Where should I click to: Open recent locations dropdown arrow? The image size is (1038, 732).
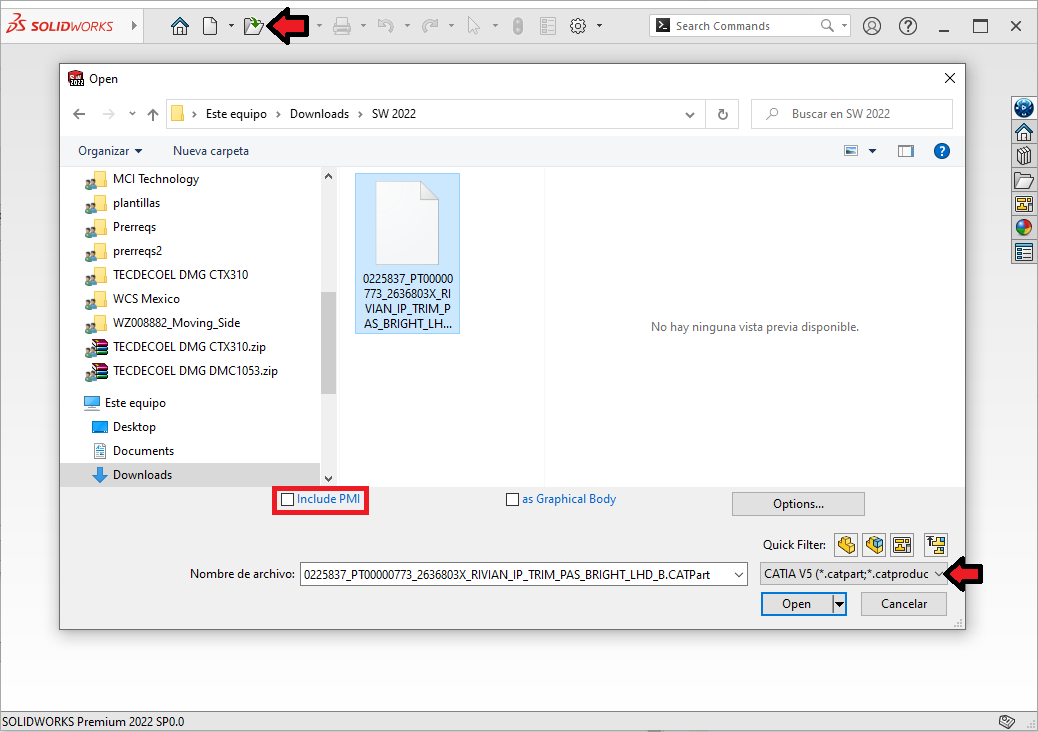pyautogui.click(x=132, y=114)
